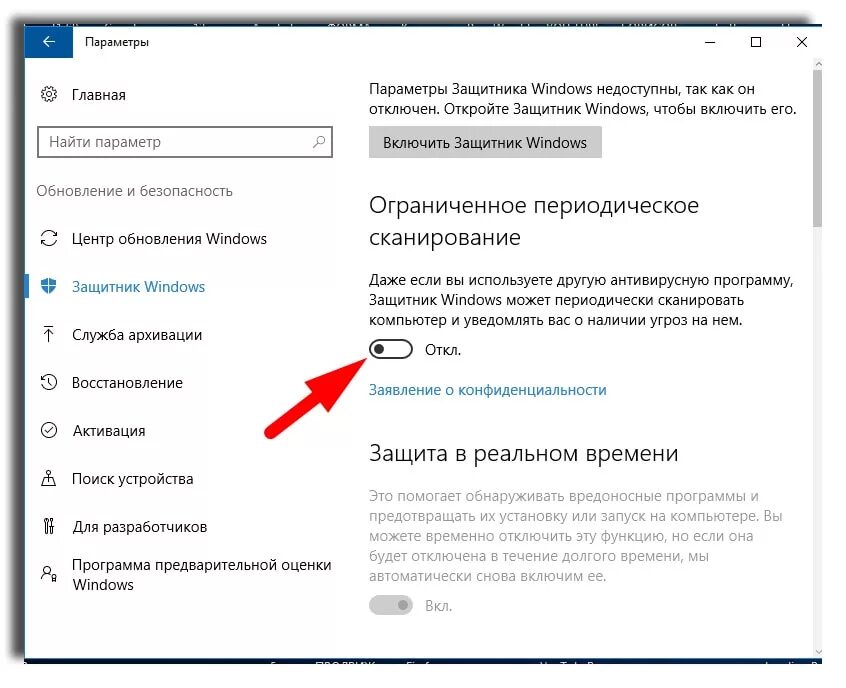Click the Главная gear icon
Viewport: 846px width, 688px height.
pyautogui.click(x=49, y=94)
